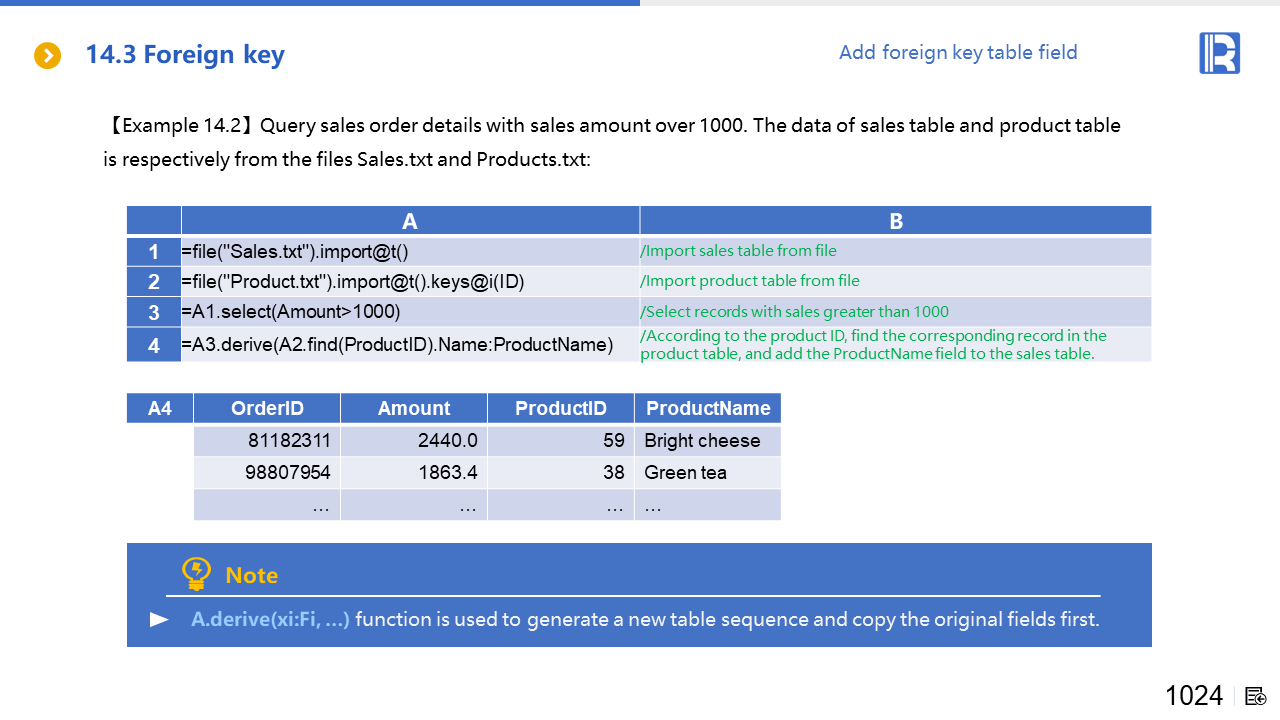Click the lightbulb icon next to Note
1280x720 pixels.
click(196, 573)
